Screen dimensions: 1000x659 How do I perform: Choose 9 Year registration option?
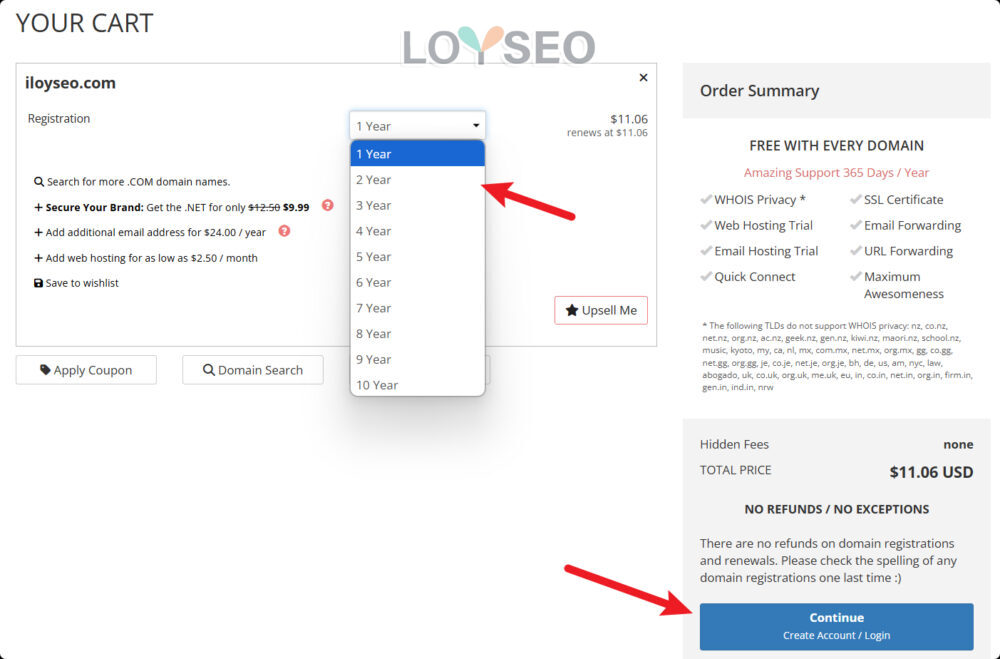(x=417, y=359)
